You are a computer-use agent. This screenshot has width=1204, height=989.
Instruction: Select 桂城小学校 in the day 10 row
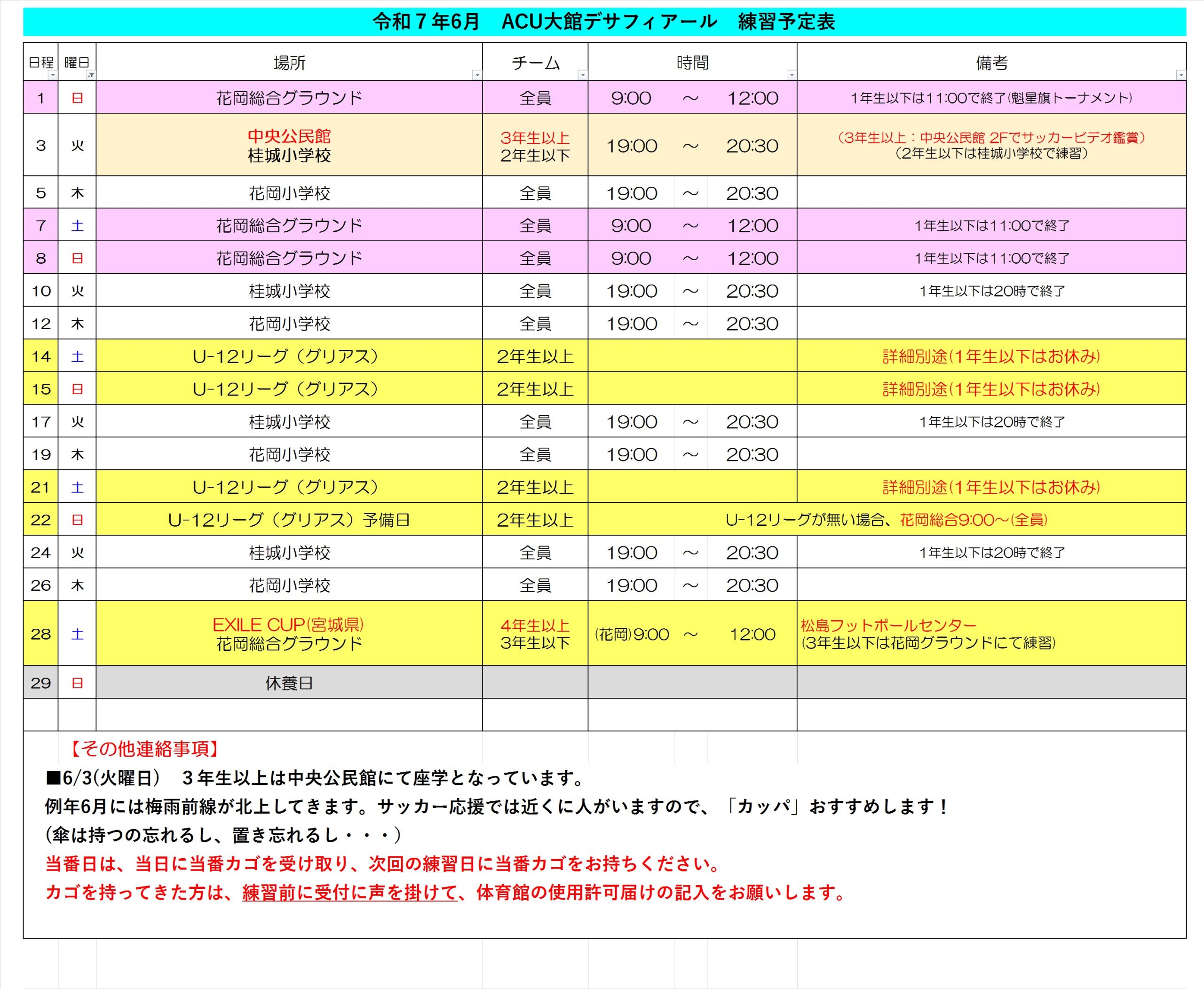(289, 291)
